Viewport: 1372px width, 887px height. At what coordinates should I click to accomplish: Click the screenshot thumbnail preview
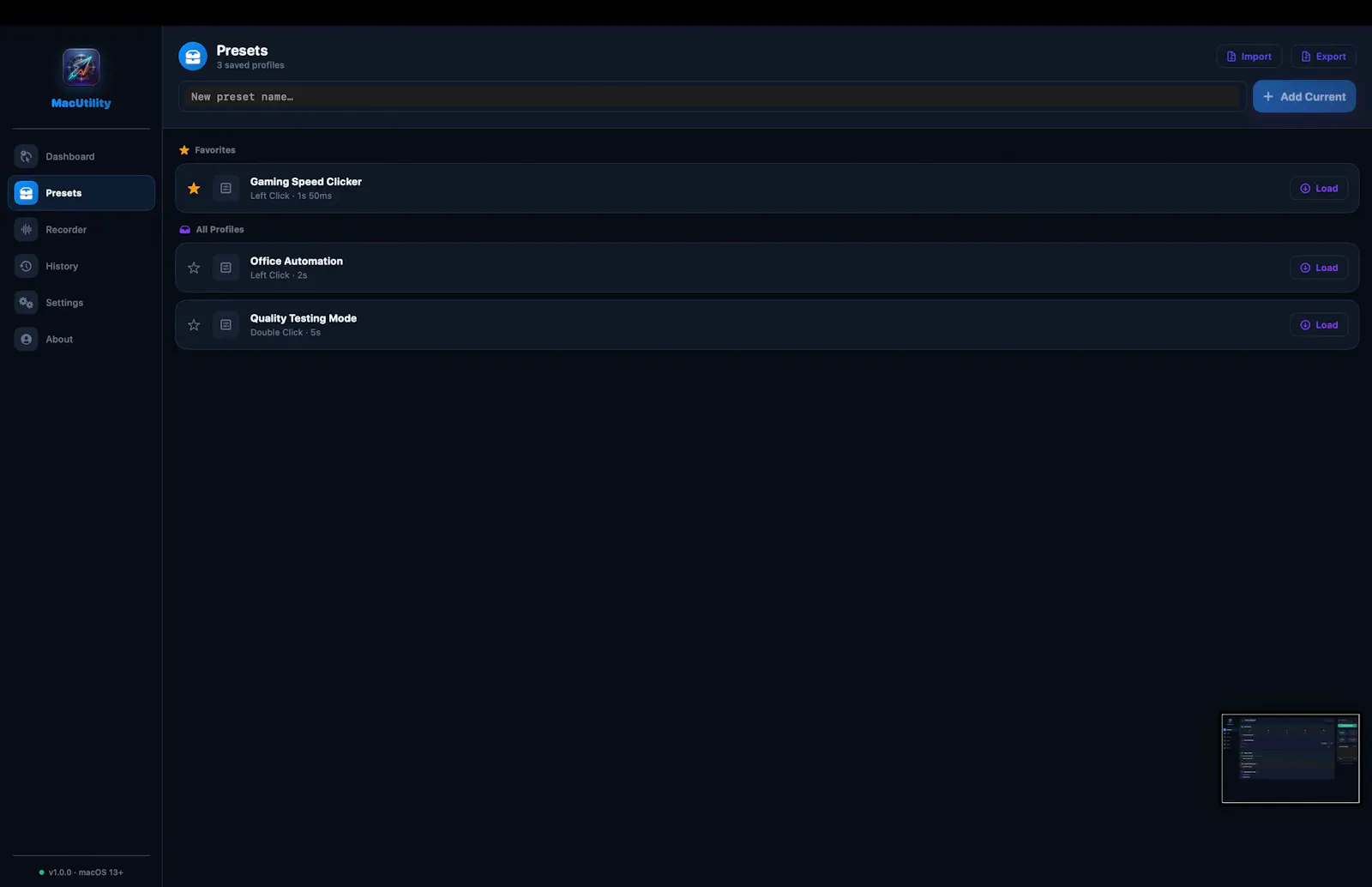[x=1291, y=758]
